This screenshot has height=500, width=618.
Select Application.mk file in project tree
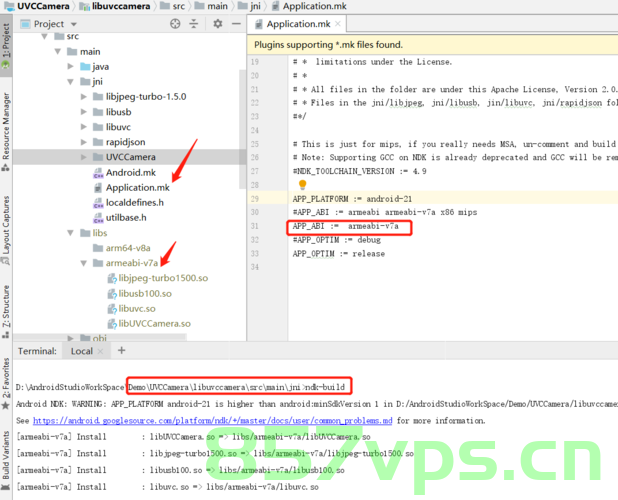pyautogui.click(x=138, y=188)
